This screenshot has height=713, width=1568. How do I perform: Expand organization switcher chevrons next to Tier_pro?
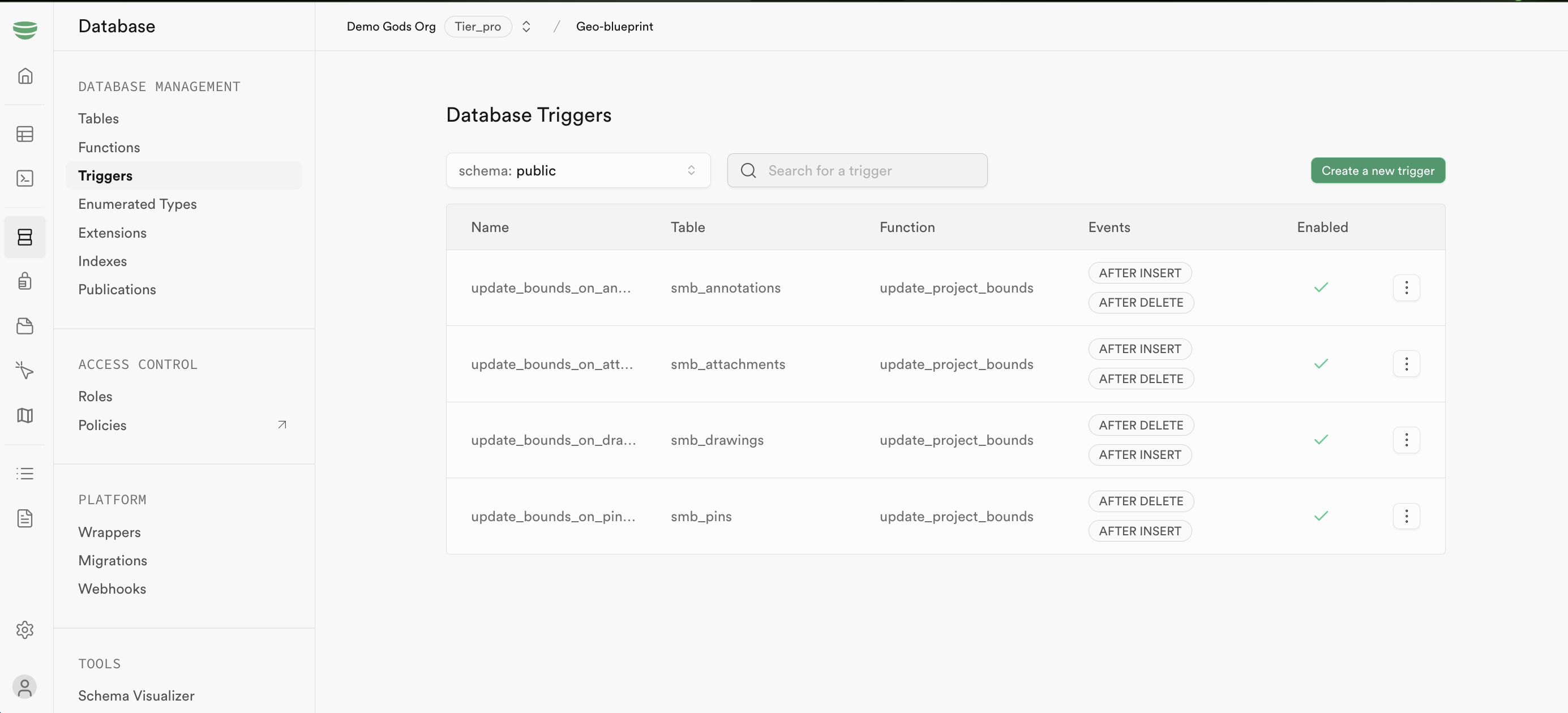click(526, 27)
